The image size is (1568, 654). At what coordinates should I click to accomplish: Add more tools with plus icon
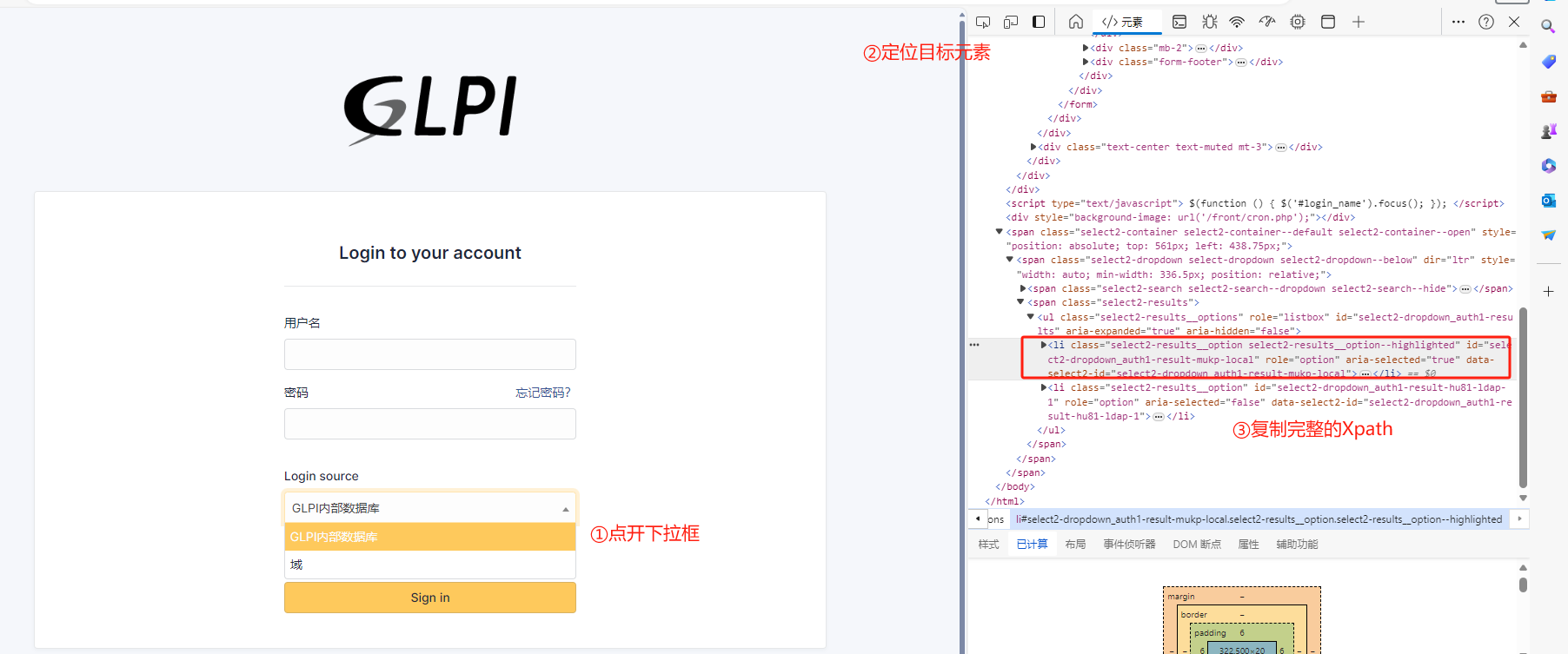[x=1359, y=22]
